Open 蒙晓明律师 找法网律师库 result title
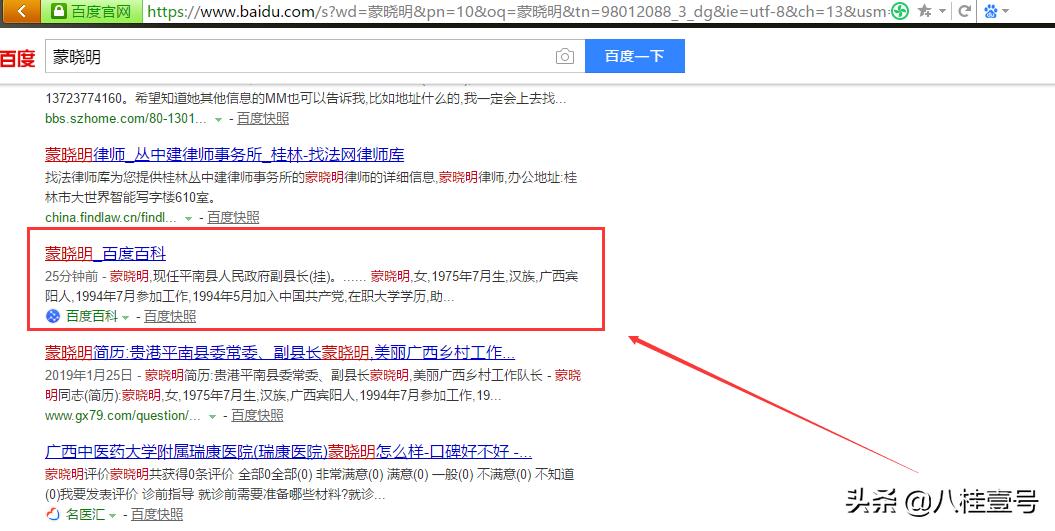This screenshot has width=1055, height=531. tap(225, 155)
